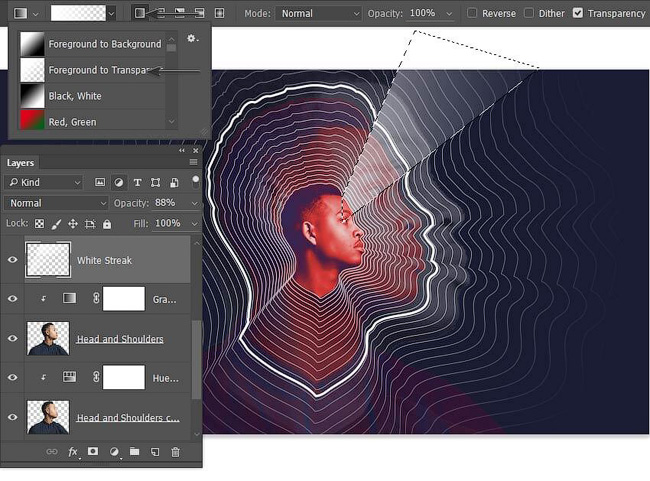Viewport: 650px width, 481px height.
Task: Click Gradient adjustment layer link icon
Action: (x=96, y=298)
